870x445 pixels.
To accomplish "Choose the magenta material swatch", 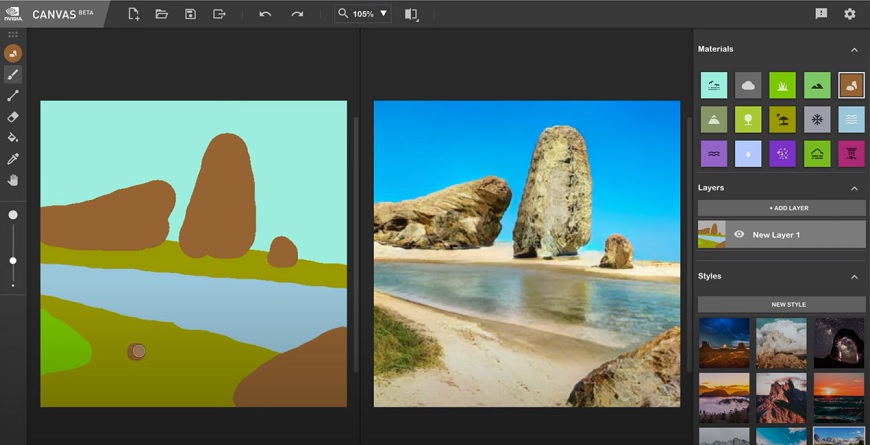I will click(x=851, y=154).
